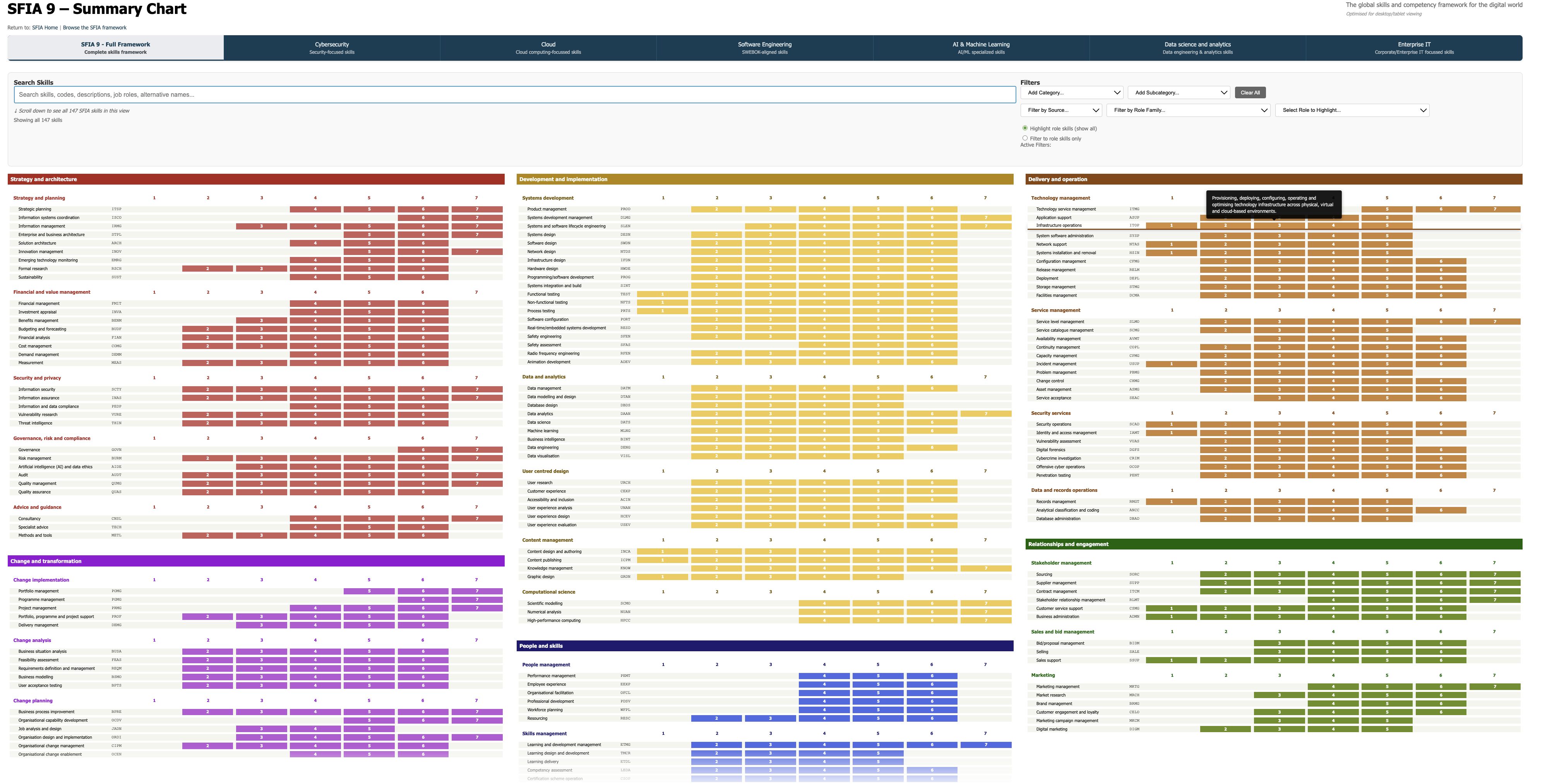1552x784 pixels.
Task: Click Strategic planning level 4 red cell
Action: pos(315,209)
